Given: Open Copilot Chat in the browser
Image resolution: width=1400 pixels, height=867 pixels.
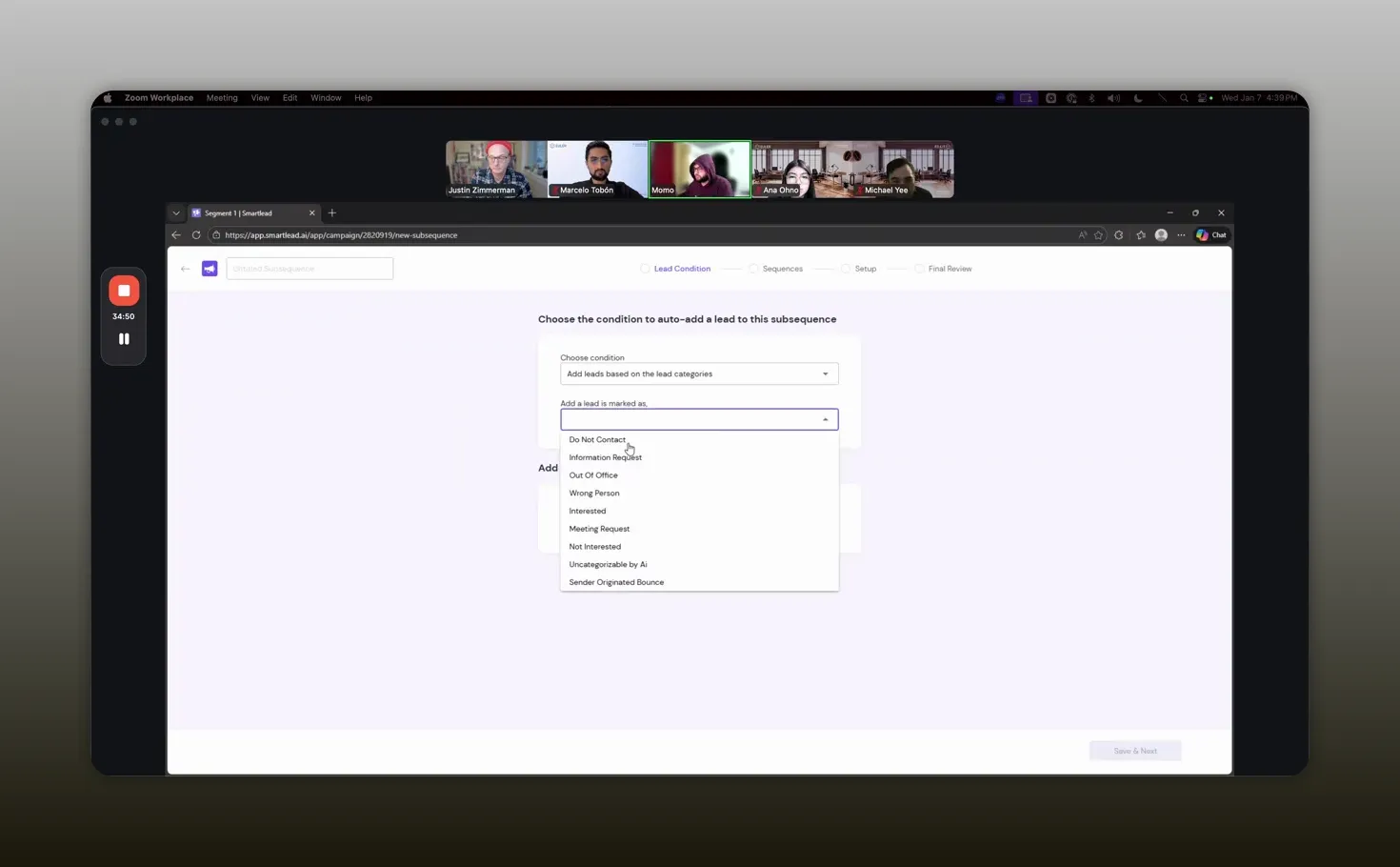Looking at the screenshot, I should pyautogui.click(x=1210, y=234).
